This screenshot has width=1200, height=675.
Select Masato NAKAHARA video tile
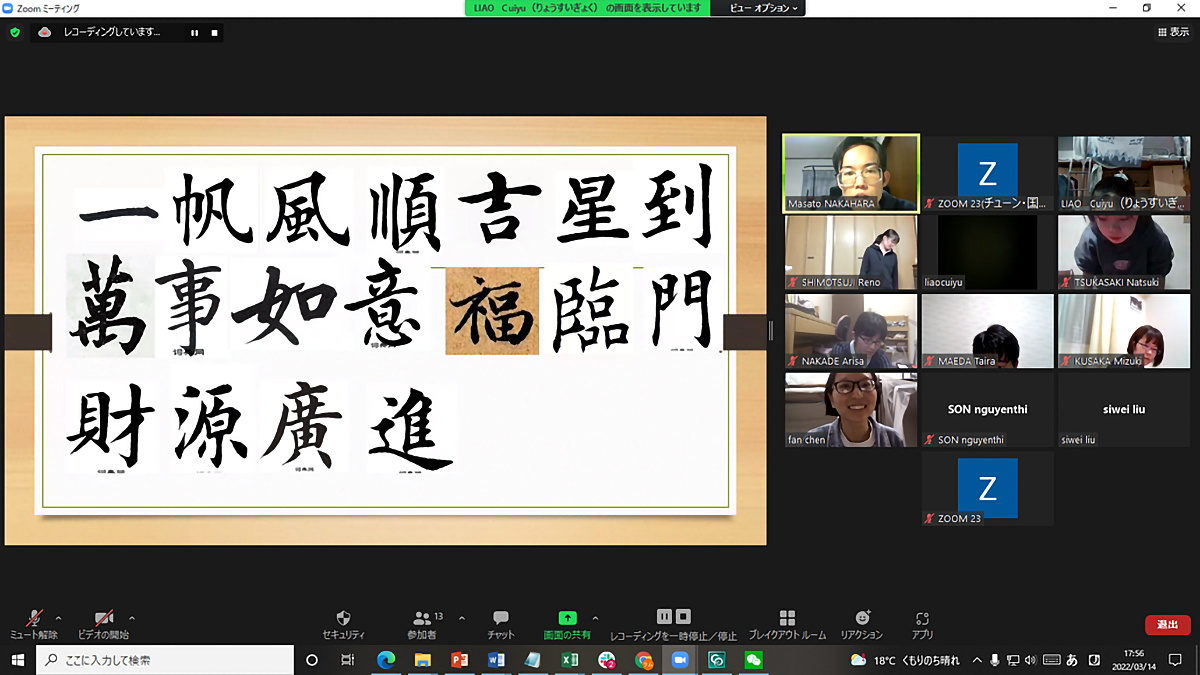[x=851, y=173]
